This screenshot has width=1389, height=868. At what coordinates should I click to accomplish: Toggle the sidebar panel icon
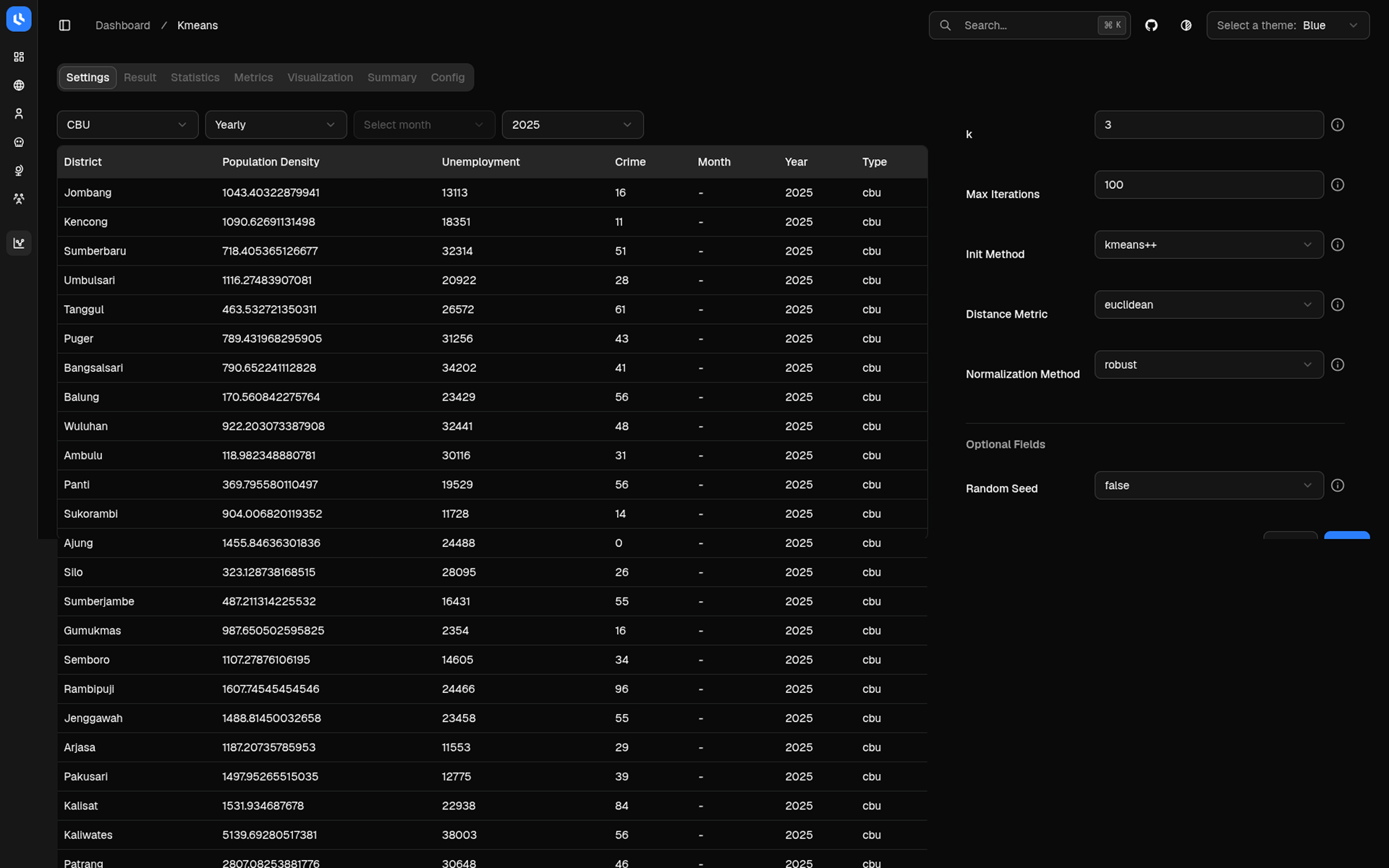tap(64, 25)
